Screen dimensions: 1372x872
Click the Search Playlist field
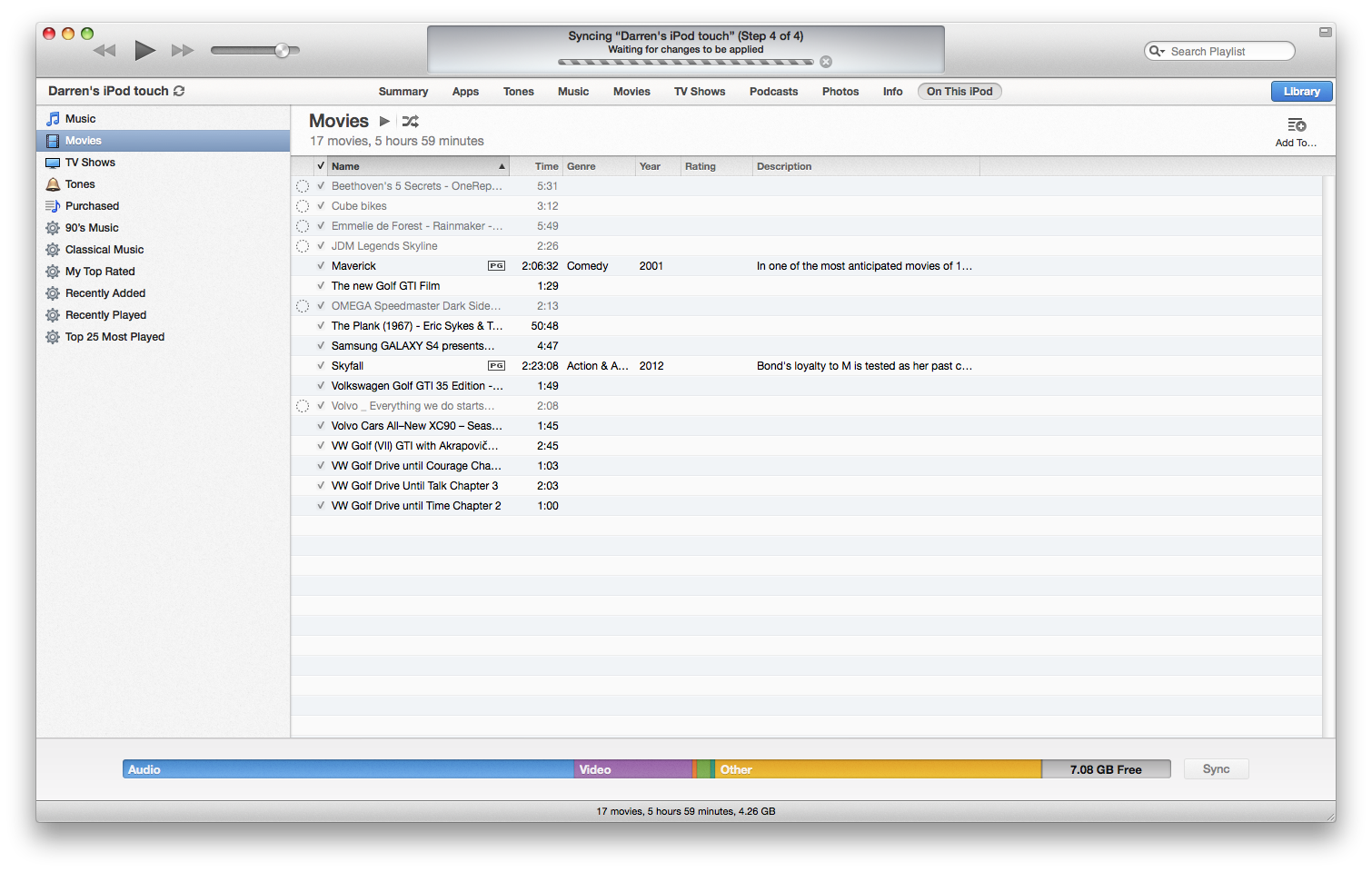[x=1219, y=51]
